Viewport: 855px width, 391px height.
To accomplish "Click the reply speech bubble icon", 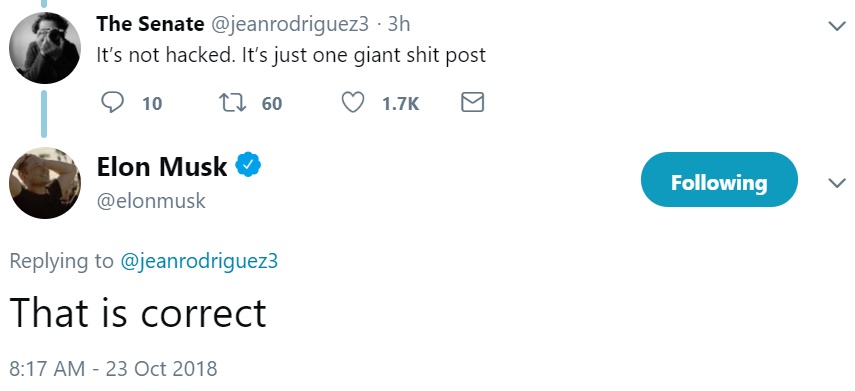I will click(112, 103).
